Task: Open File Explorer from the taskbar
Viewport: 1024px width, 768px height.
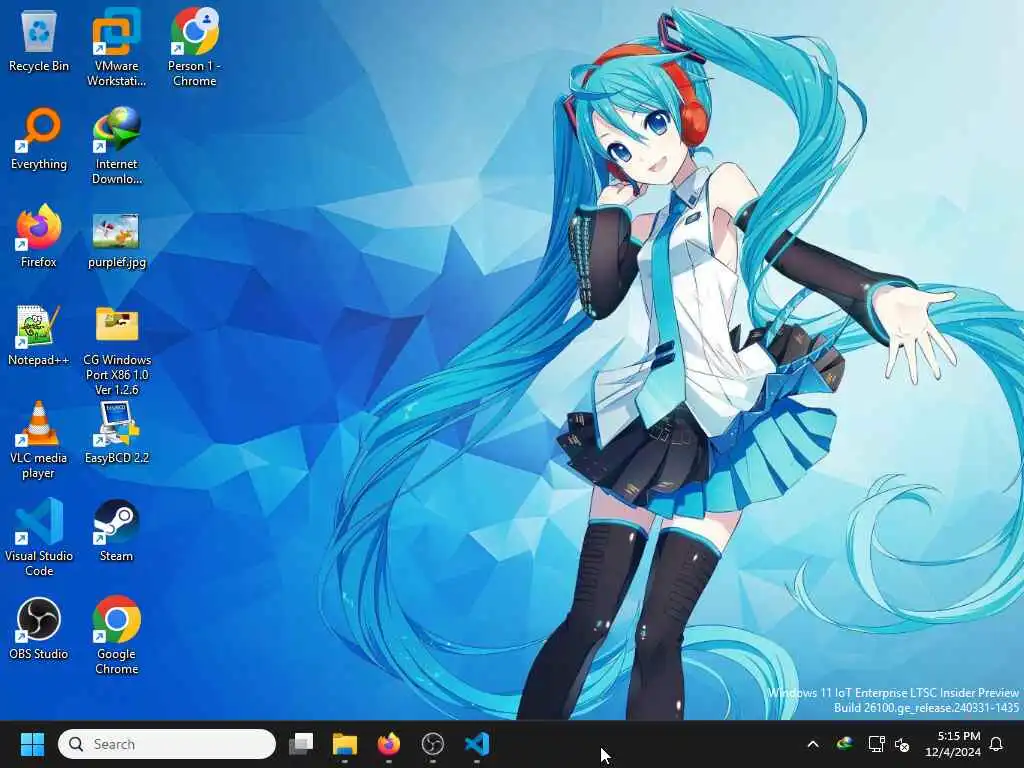Action: pos(345,744)
